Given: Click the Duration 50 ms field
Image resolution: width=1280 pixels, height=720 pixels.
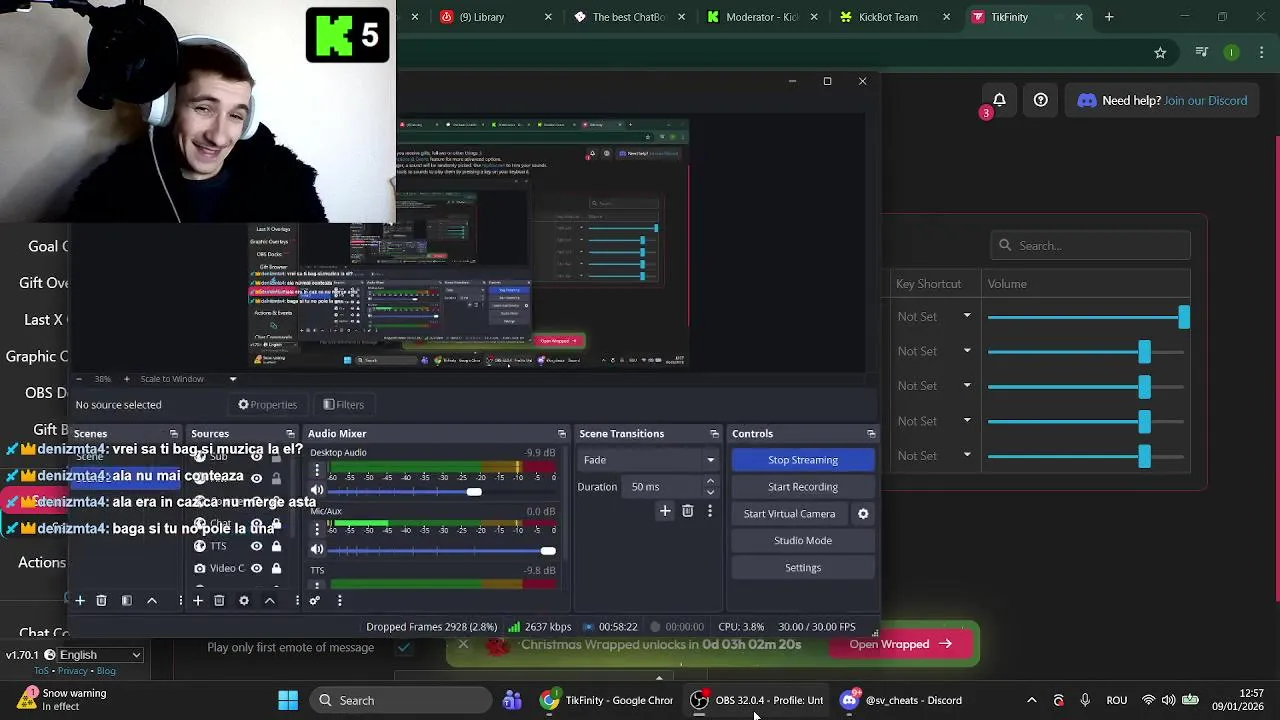Looking at the screenshot, I should coord(664,487).
